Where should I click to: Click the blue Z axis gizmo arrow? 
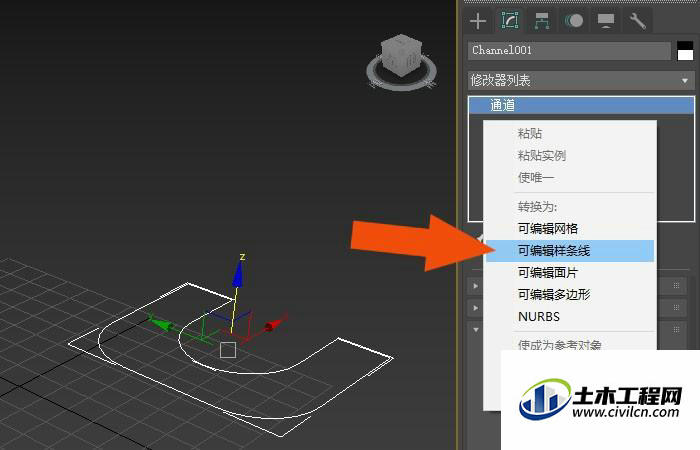(238, 274)
